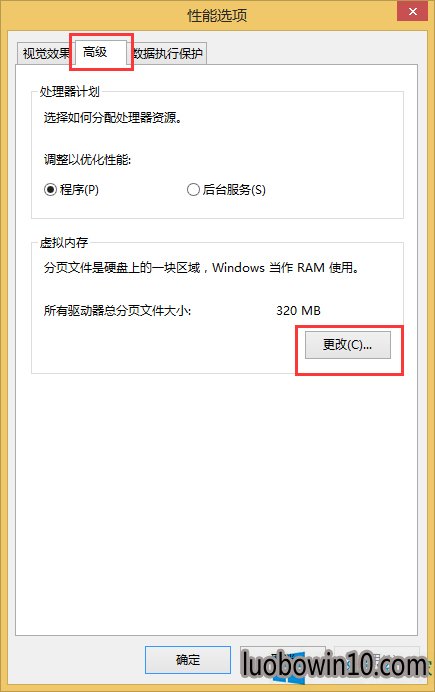This screenshot has width=435, height=692.
Task: Click the luobowin10.com watermark text
Action: (x=334, y=664)
